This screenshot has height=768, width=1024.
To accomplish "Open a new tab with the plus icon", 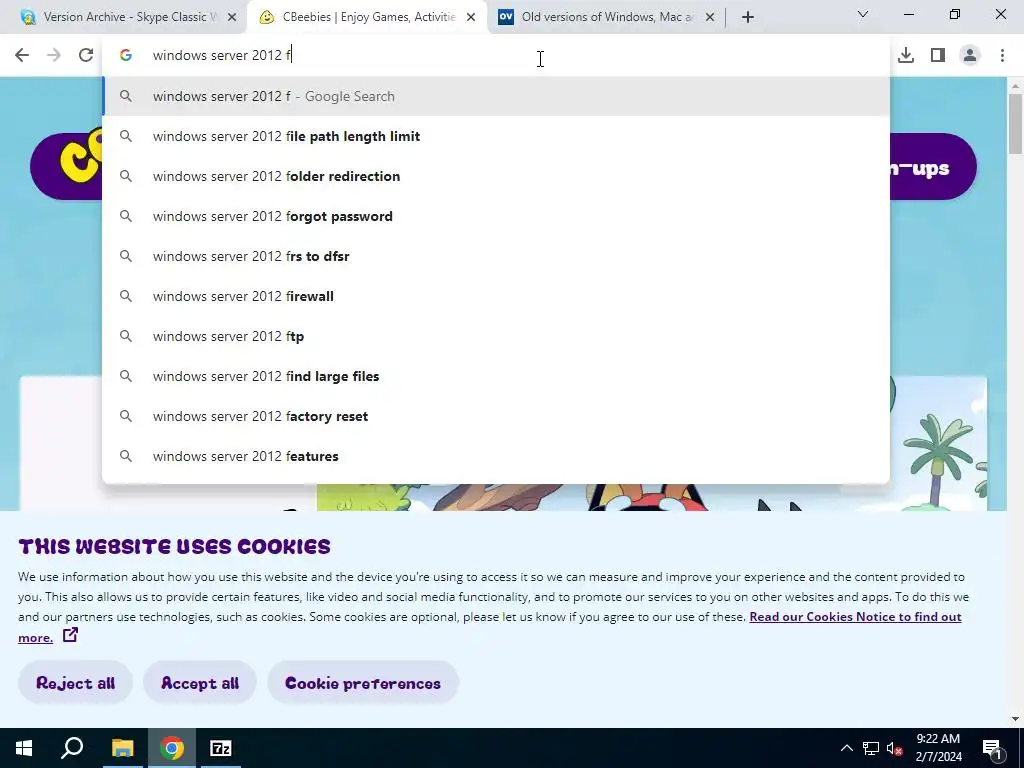I will 748,17.
